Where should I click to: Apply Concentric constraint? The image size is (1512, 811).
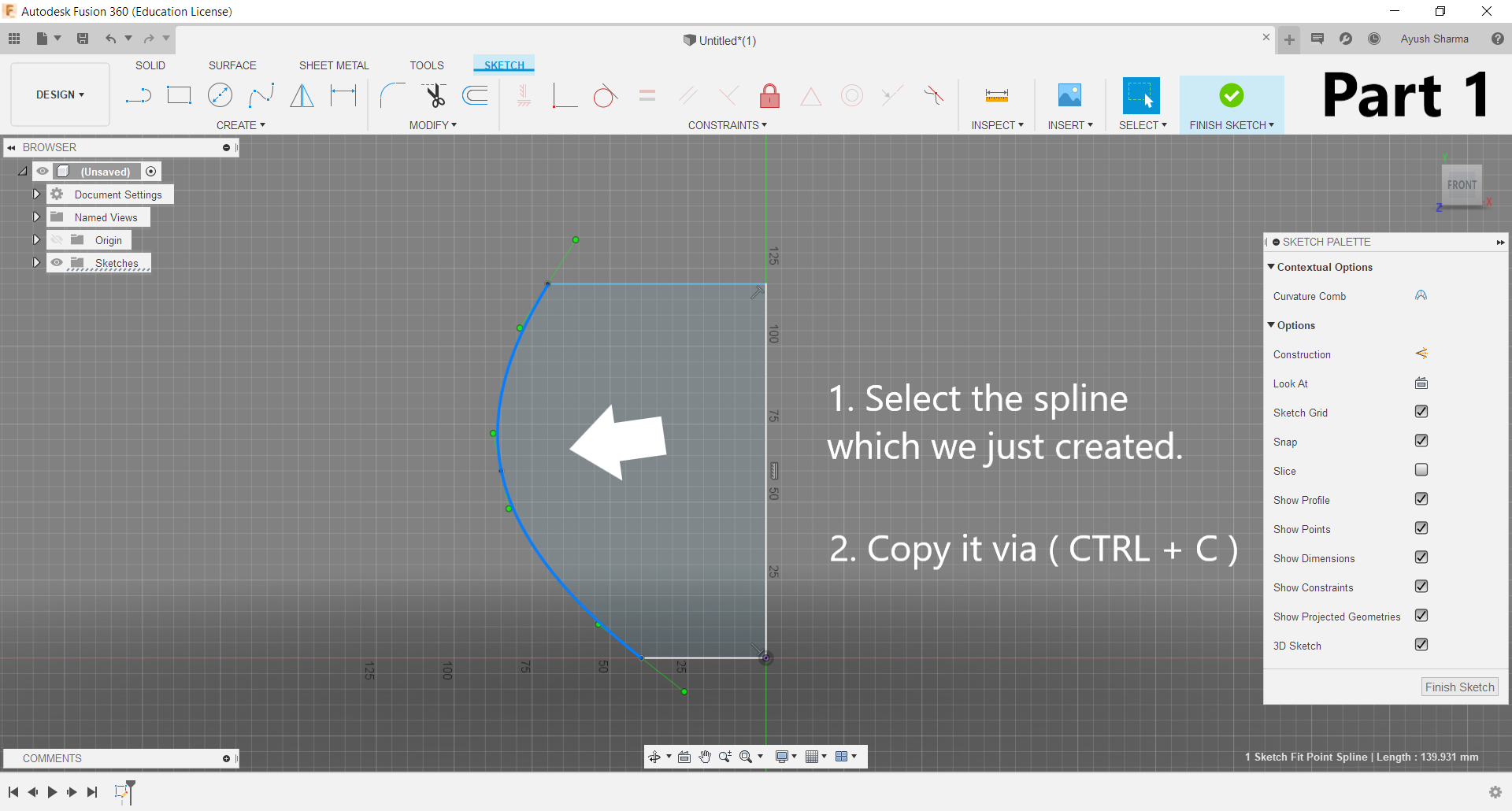coord(852,96)
